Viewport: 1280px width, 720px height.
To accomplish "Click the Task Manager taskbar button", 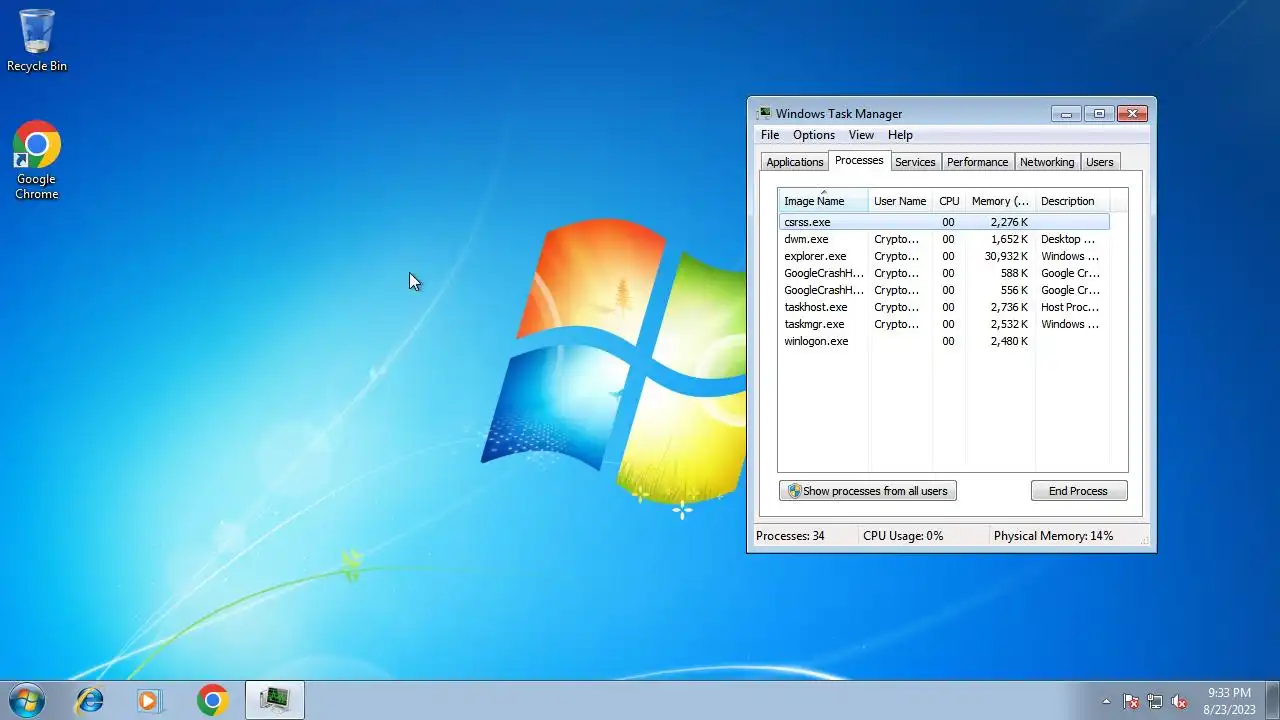I will (x=274, y=700).
